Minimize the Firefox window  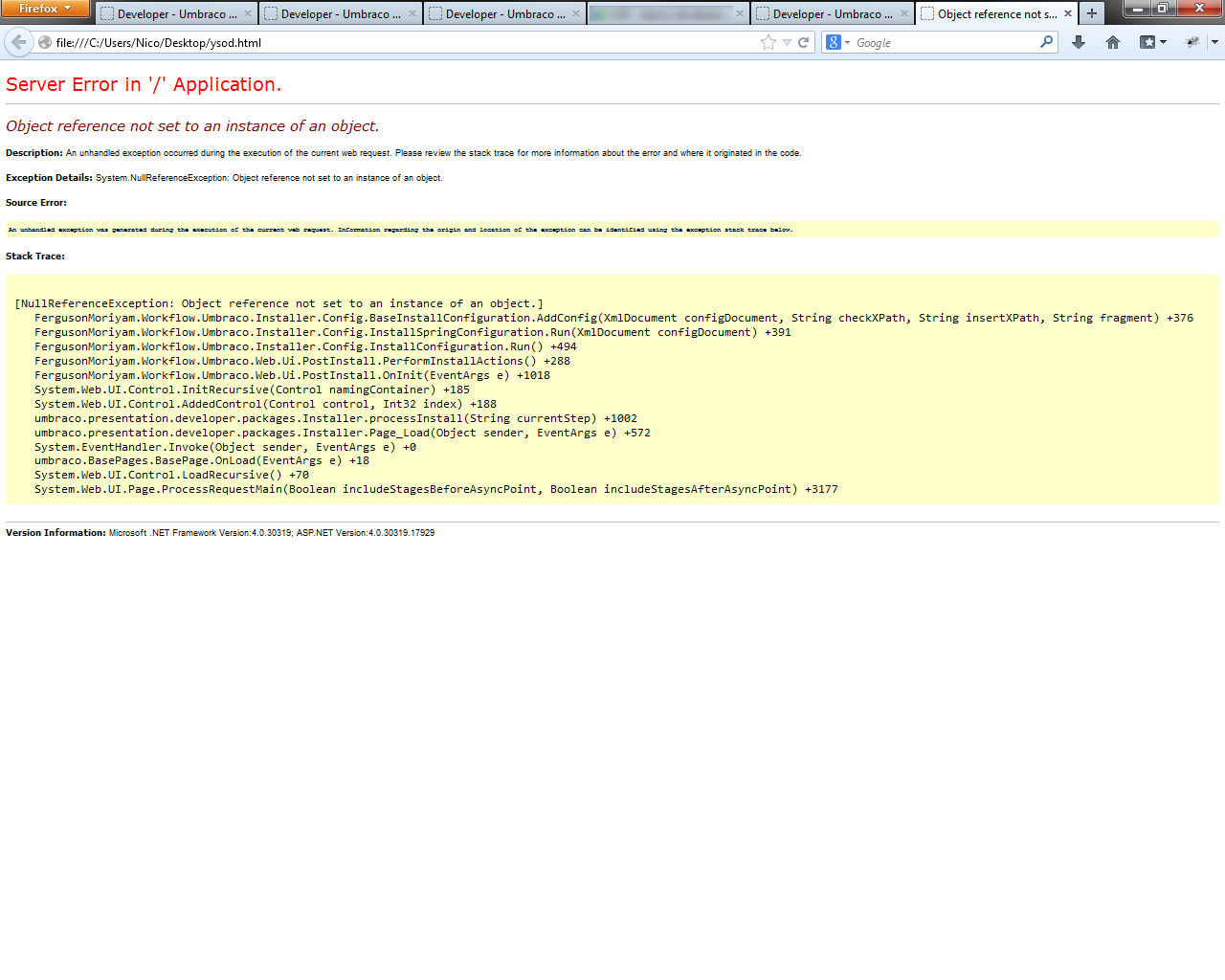tap(1136, 8)
